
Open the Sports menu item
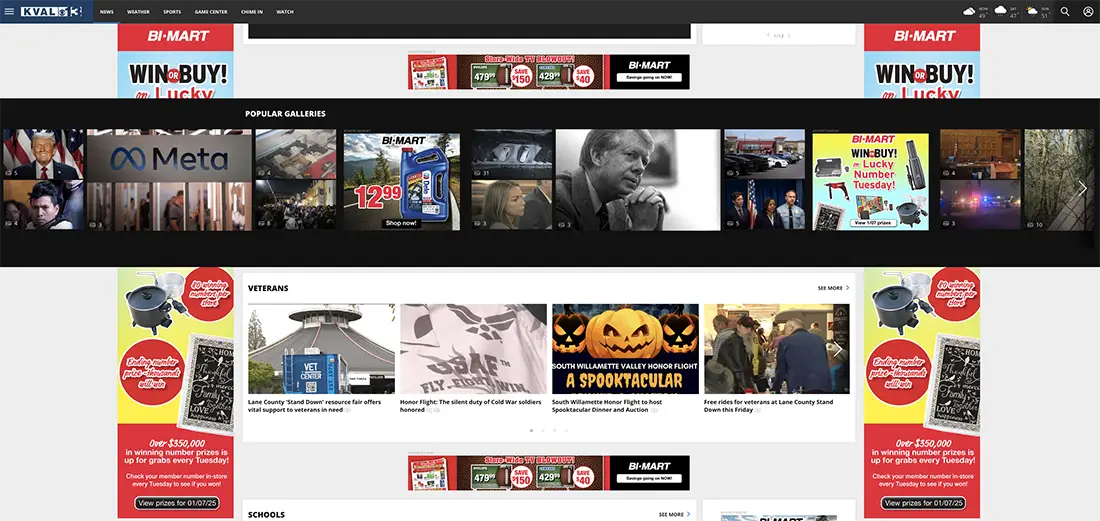coord(172,12)
